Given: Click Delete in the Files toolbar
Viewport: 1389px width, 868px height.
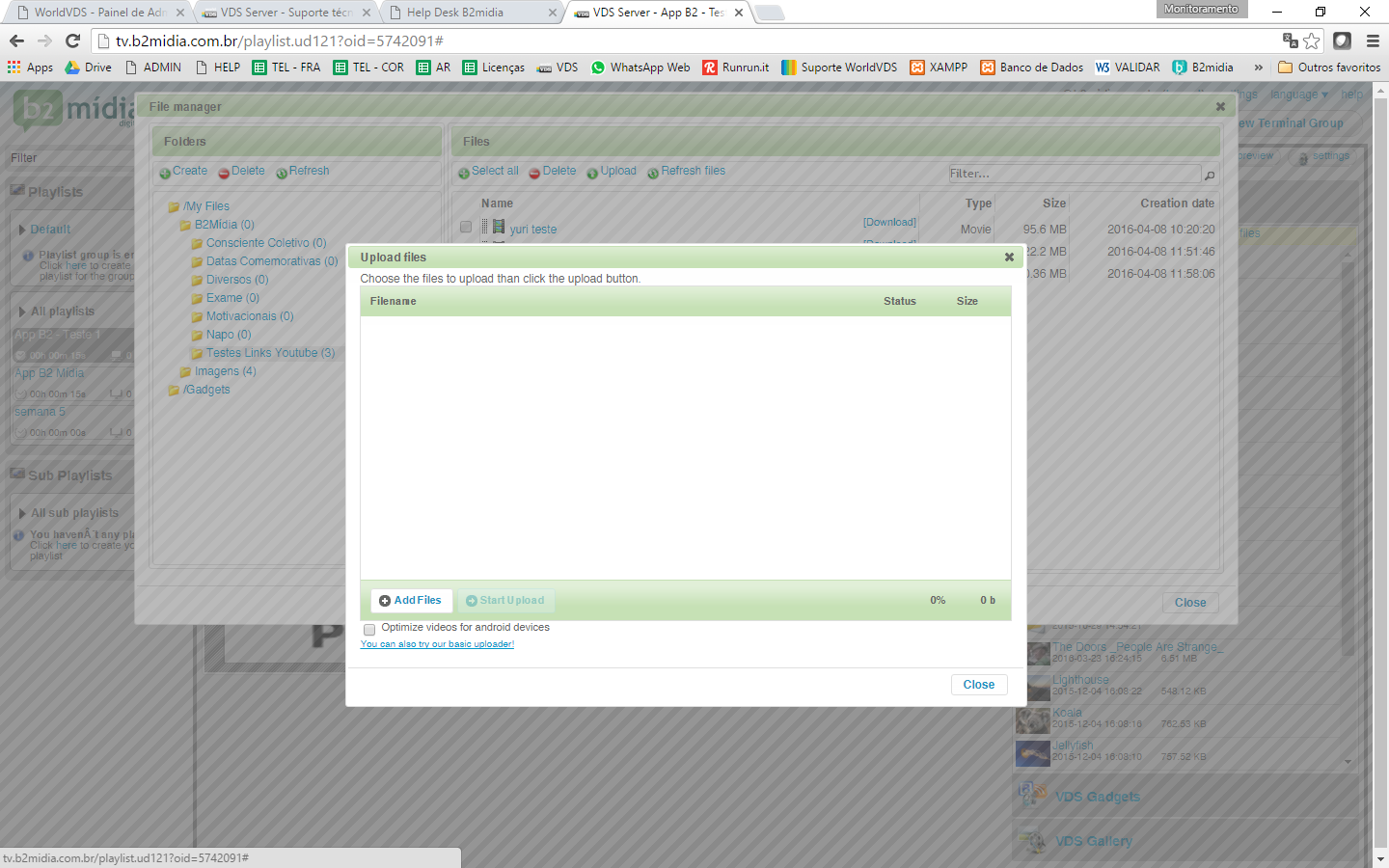Looking at the screenshot, I should (553, 172).
